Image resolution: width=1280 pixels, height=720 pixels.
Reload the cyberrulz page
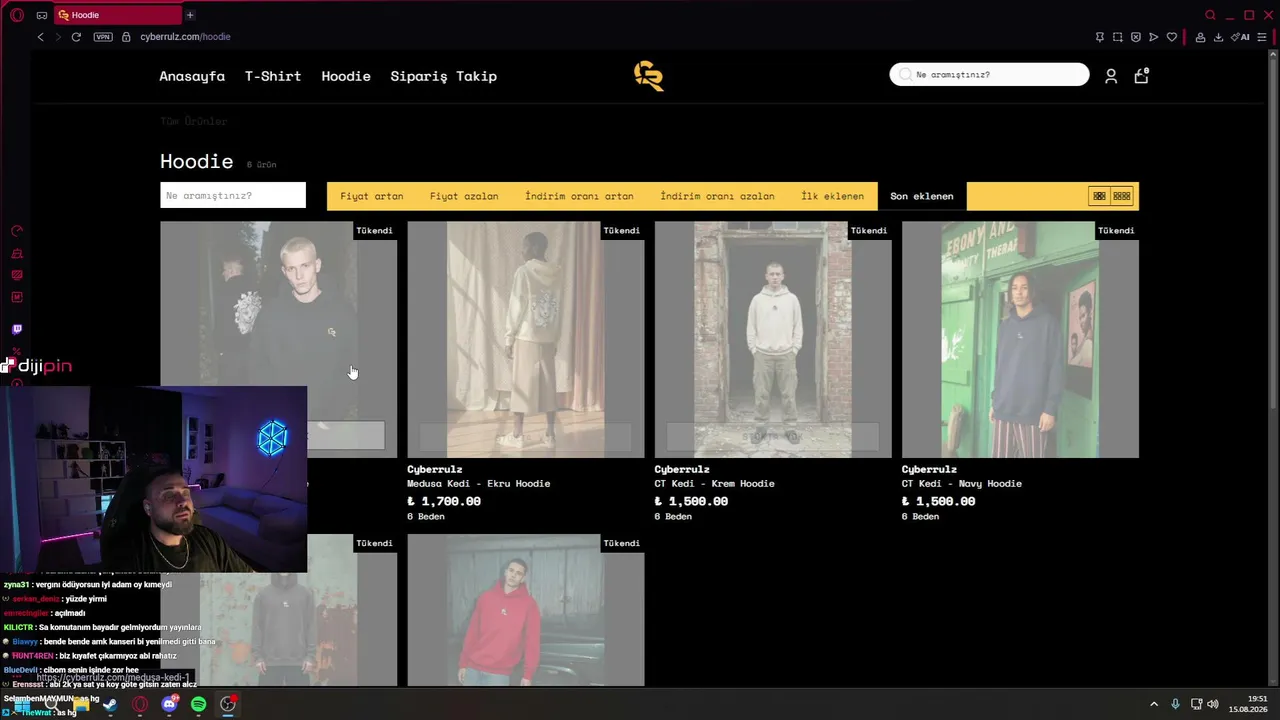point(76,37)
